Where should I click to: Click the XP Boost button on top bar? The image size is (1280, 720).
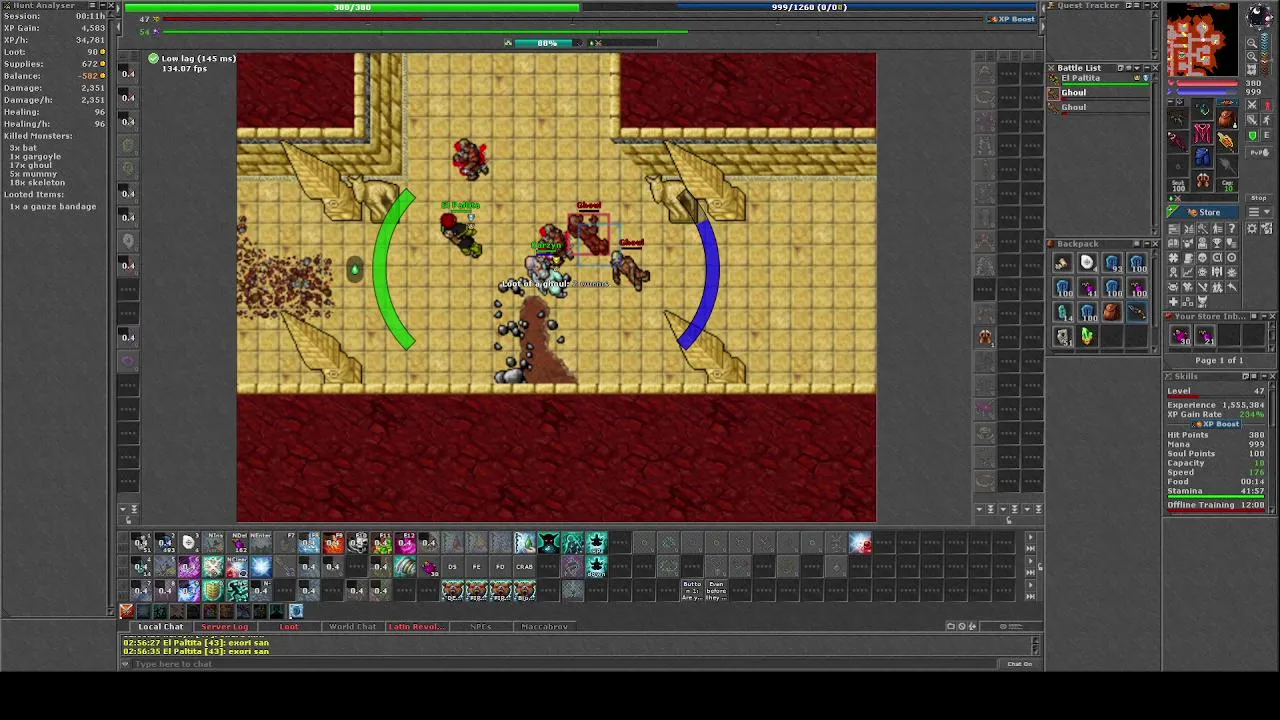pos(1012,19)
